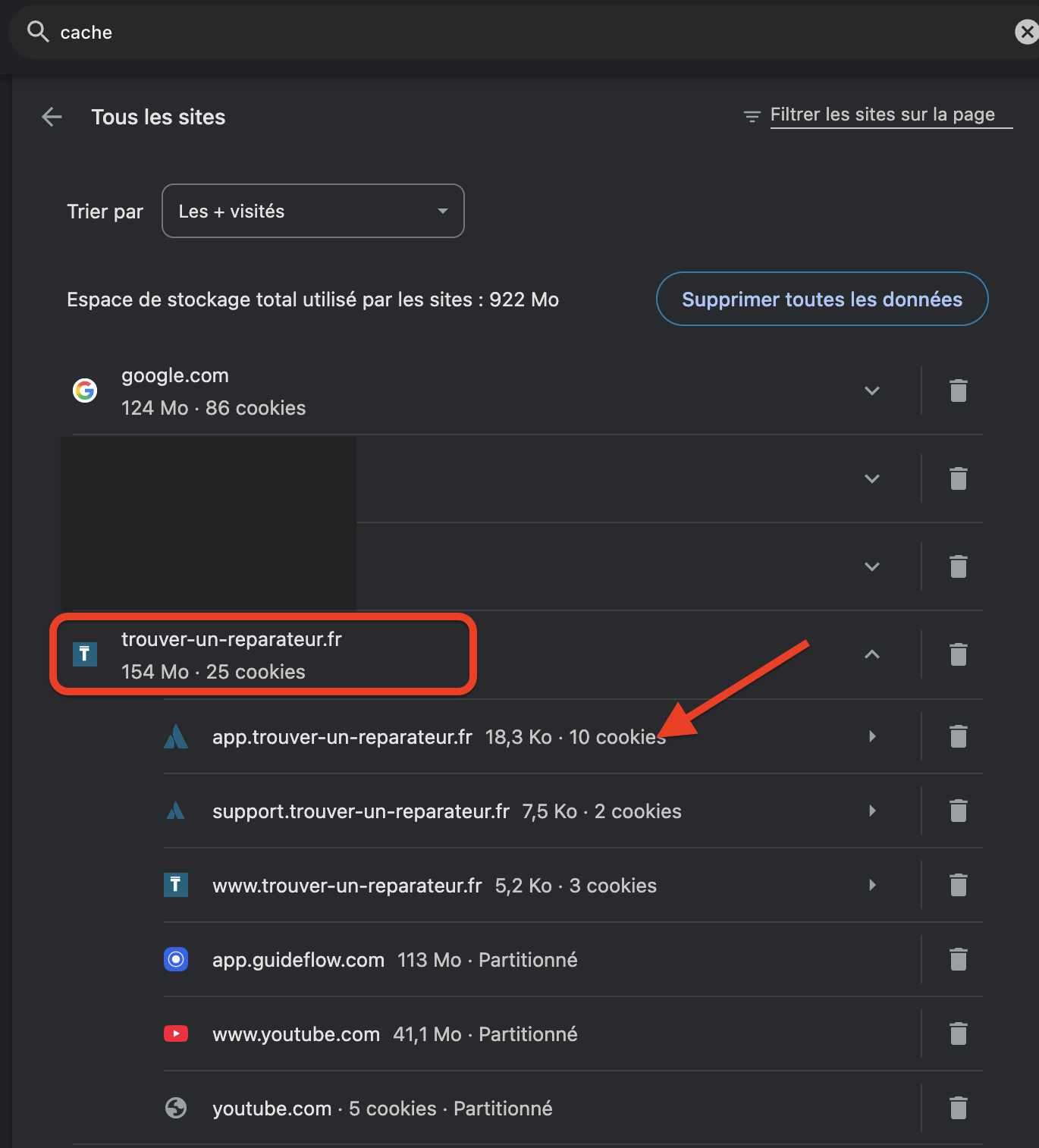Screen dimensions: 1039x1148
Task: Delete app.guideflow.com partitioned data
Action: [959, 959]
